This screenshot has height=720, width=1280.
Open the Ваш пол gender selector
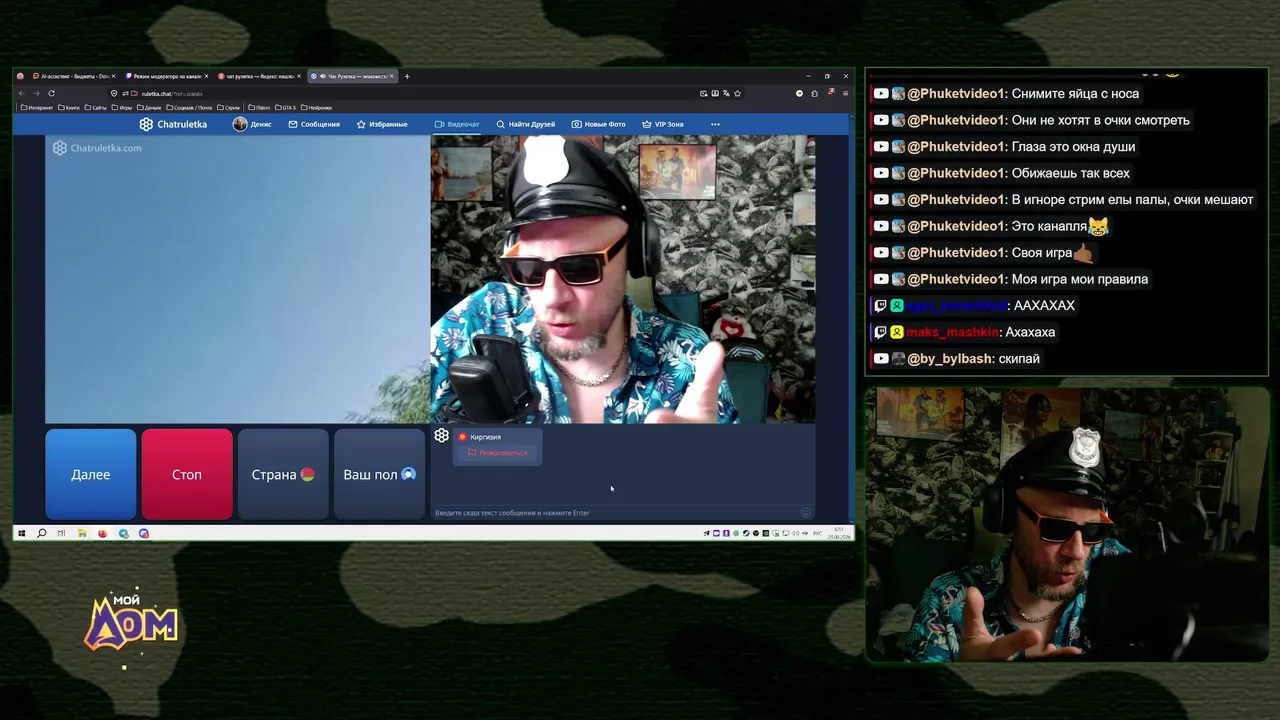tap(379, 474)
